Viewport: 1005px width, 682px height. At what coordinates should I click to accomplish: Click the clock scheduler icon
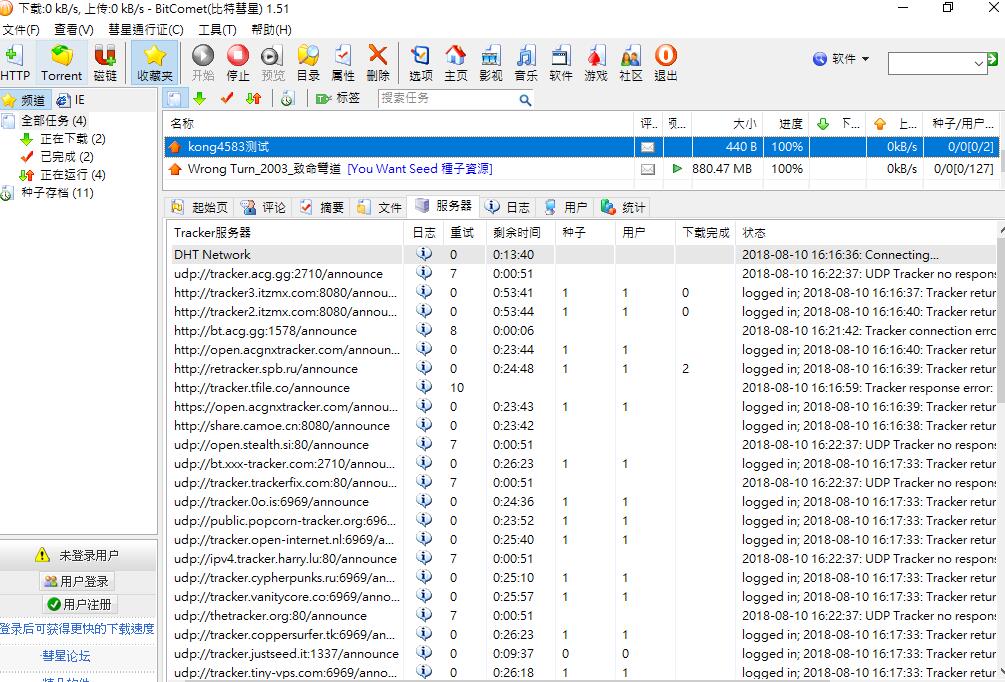[x=287, y=99]
